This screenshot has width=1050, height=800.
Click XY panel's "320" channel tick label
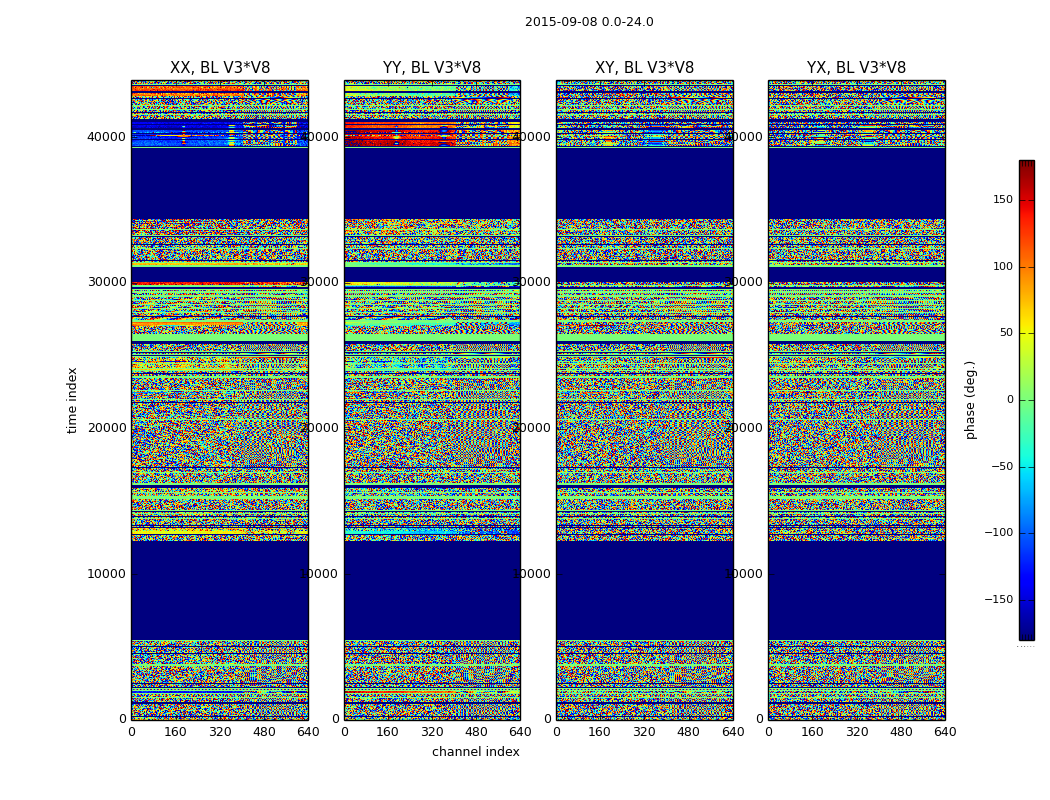coord(644,732)
